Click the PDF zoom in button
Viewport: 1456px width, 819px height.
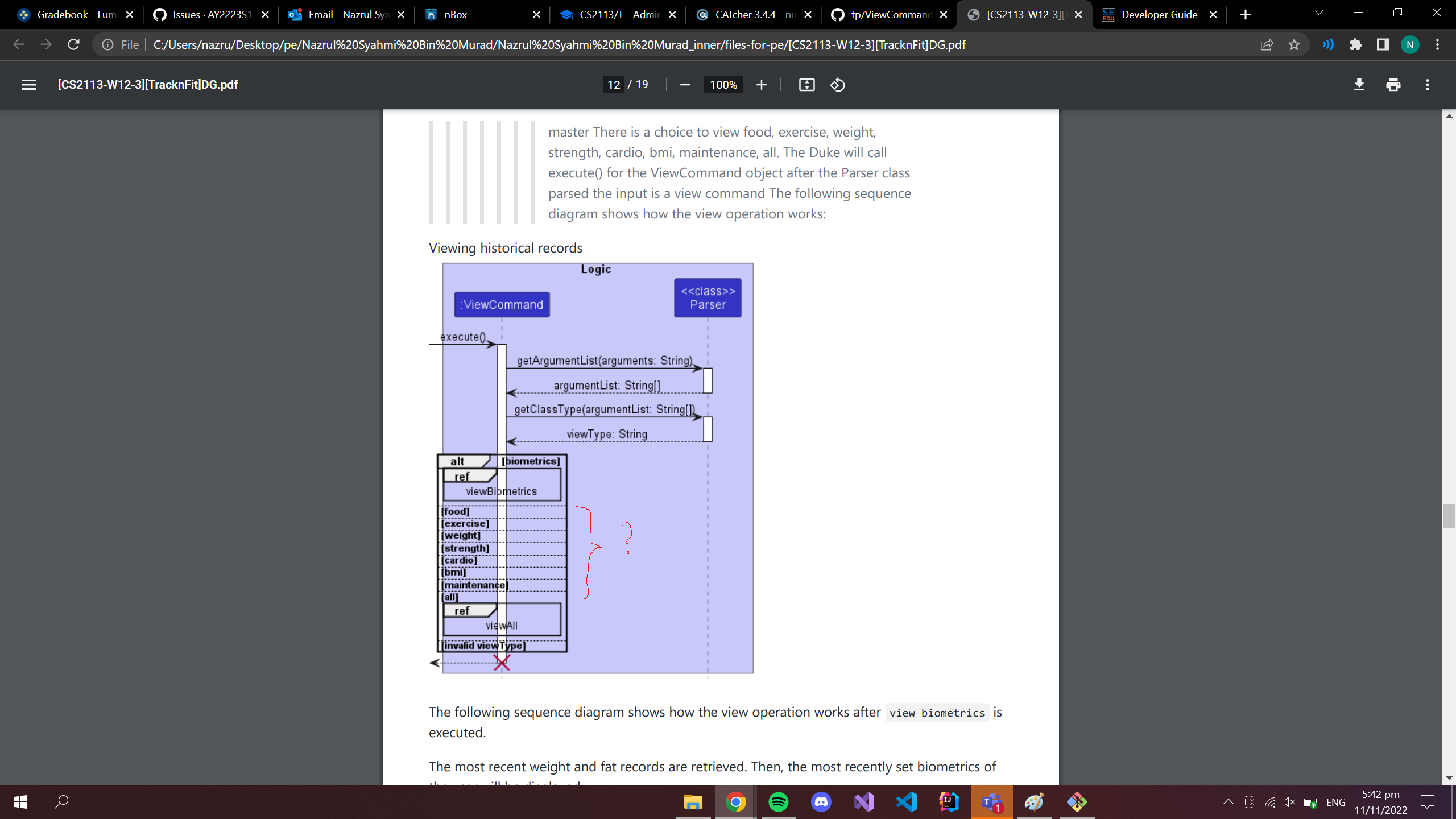tap(761, 85)
